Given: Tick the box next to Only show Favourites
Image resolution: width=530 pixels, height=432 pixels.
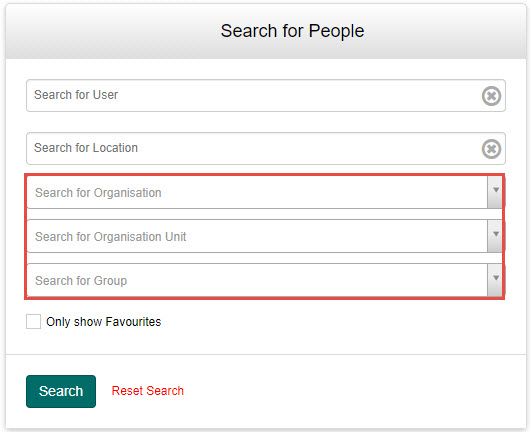Looking at the screenshot, I should point(33,321).
